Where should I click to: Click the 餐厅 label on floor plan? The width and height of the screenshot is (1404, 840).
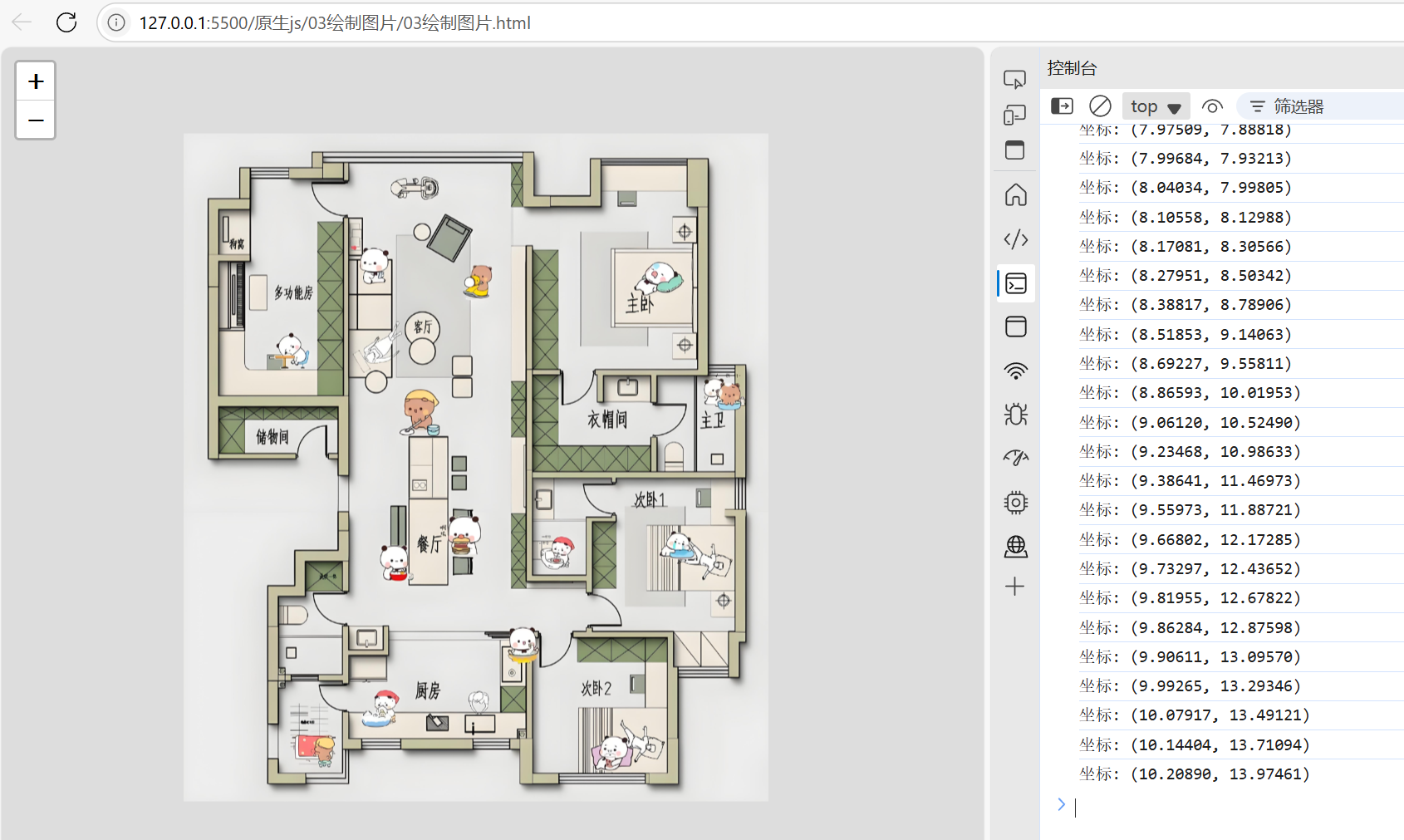(x=429, y=544)
